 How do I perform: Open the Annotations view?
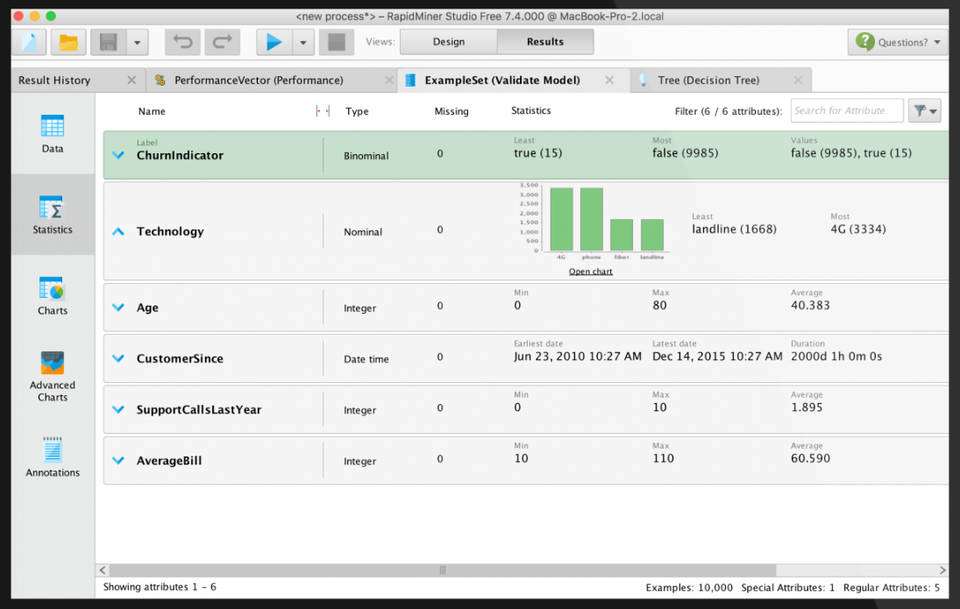pyautogui.click(x=52, y=458)
